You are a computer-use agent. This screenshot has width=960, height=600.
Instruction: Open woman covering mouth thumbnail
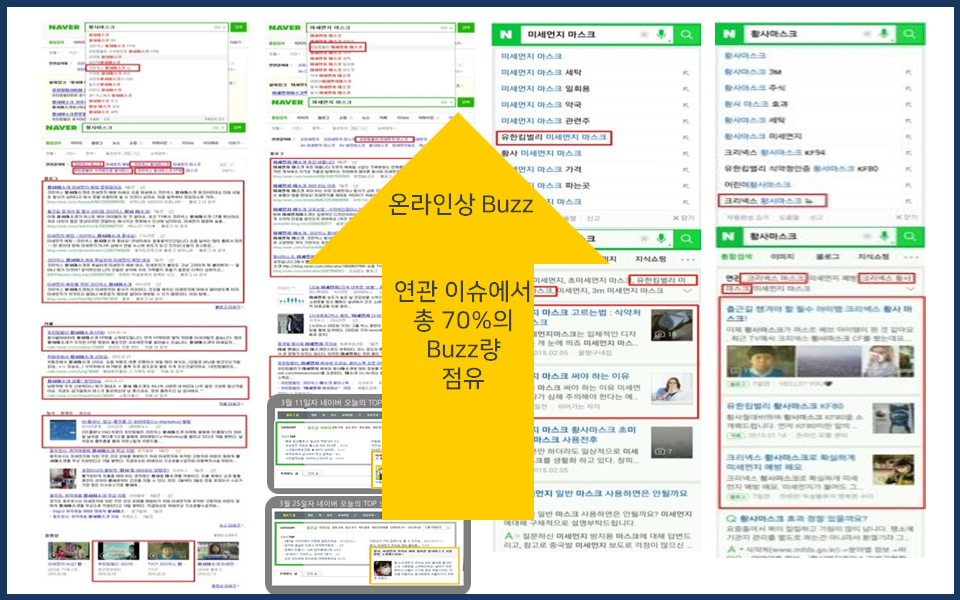672,390
